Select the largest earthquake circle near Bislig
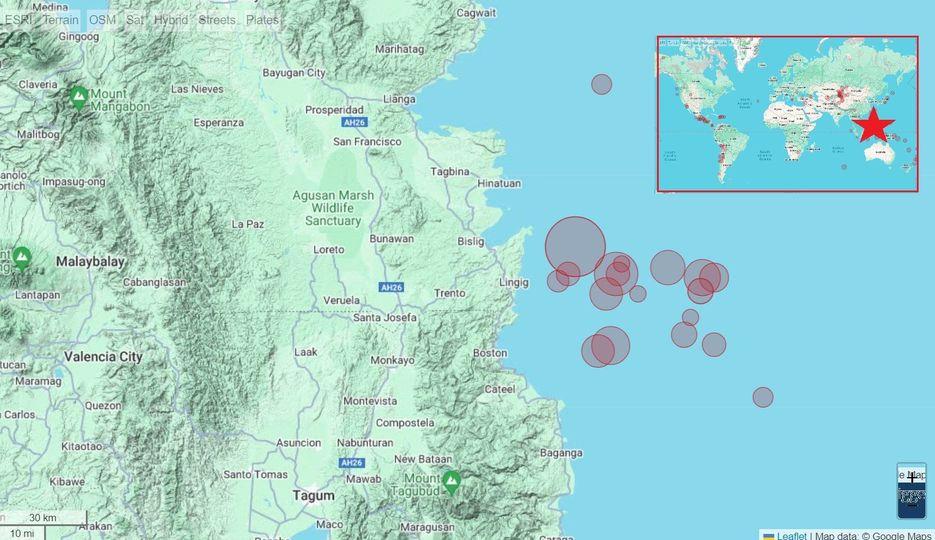Image resolution: width=935 pixels, height=540 pixels. 575,245
